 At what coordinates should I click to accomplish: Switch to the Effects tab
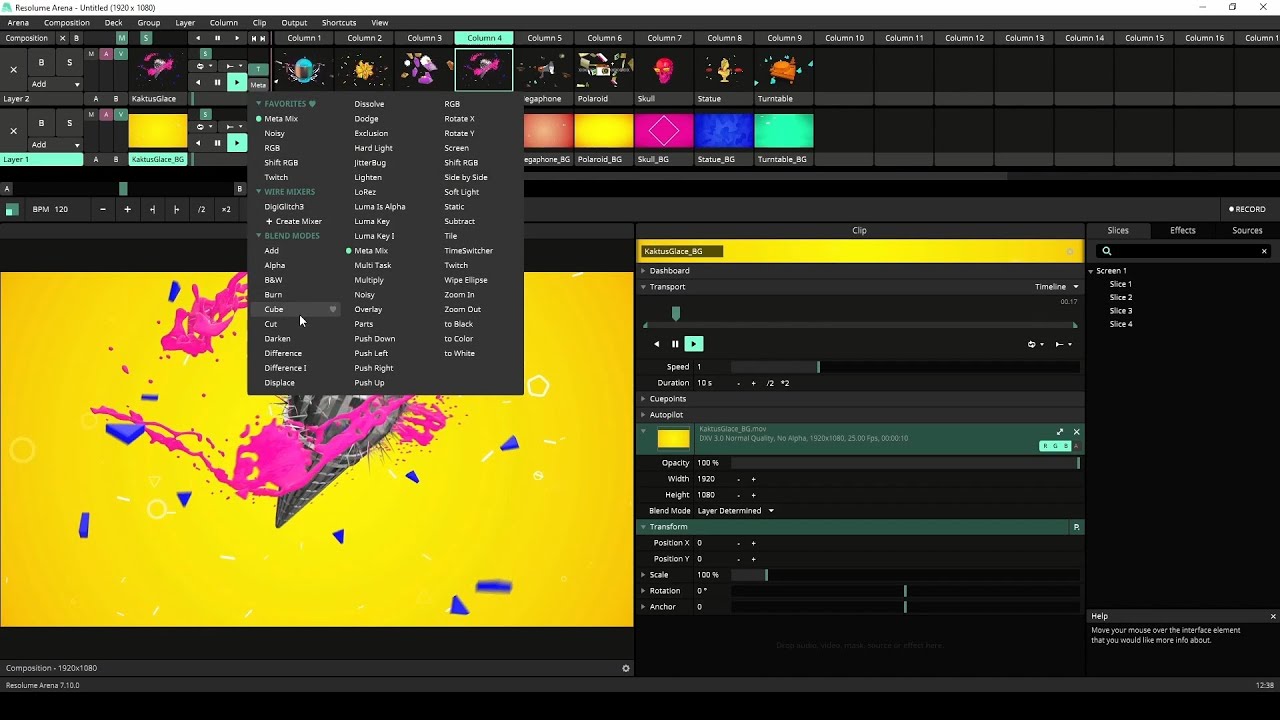click(x=1182, y=230)
